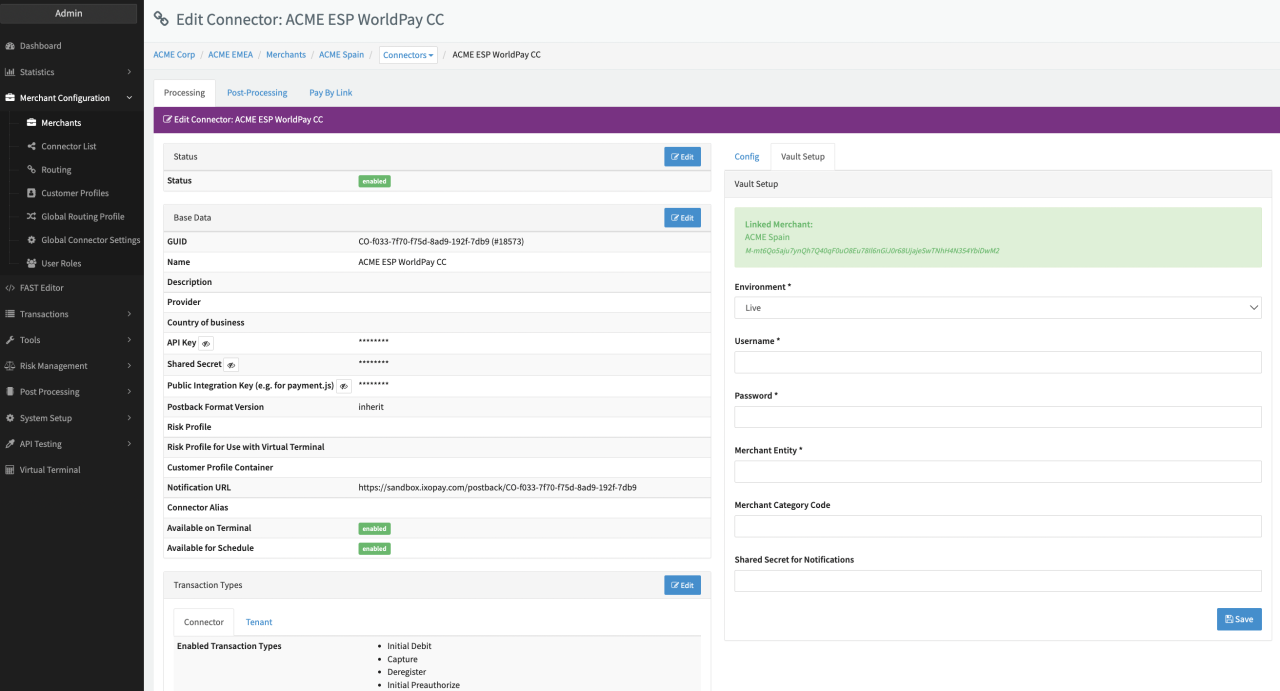Show the hidden Shared Secret
The image size is (1280, 691).
(x=231, y=365)
